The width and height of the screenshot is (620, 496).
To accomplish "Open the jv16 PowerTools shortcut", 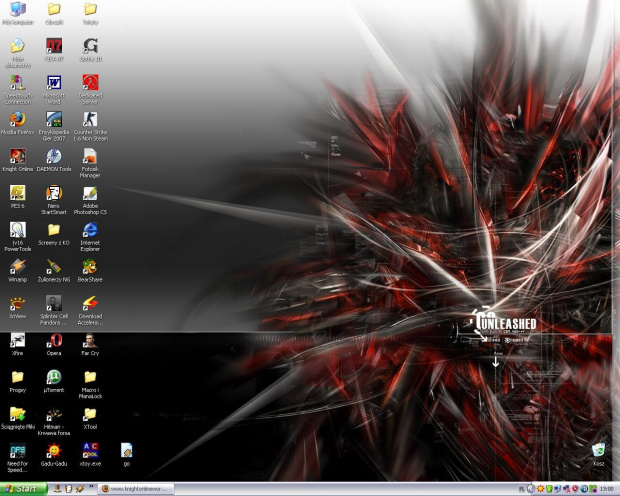I will (18, 237).
